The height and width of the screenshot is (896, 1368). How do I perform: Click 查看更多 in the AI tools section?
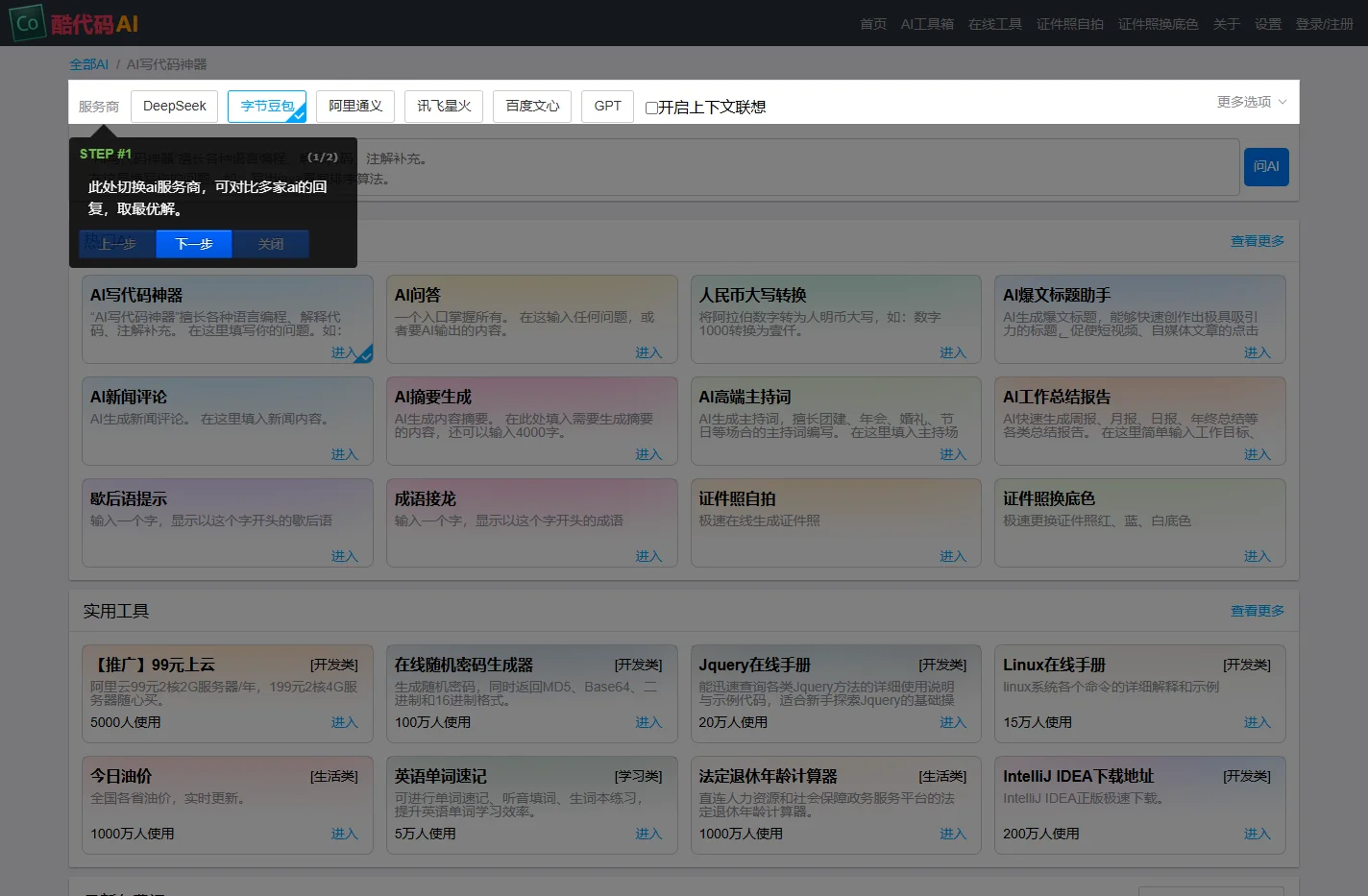click(1258, 241)
